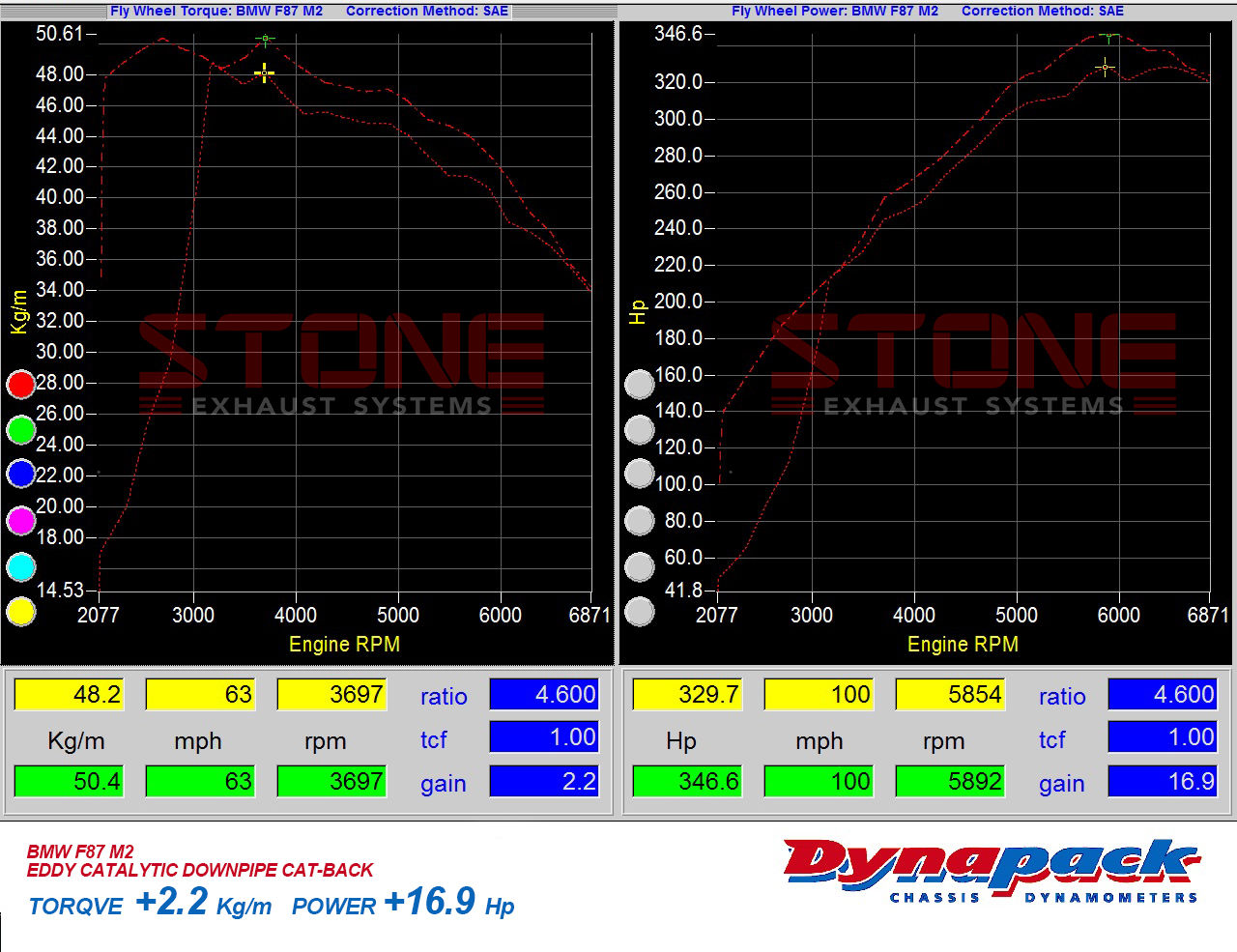Select the yellow 329.7 Hp value field

coord(687,694)
